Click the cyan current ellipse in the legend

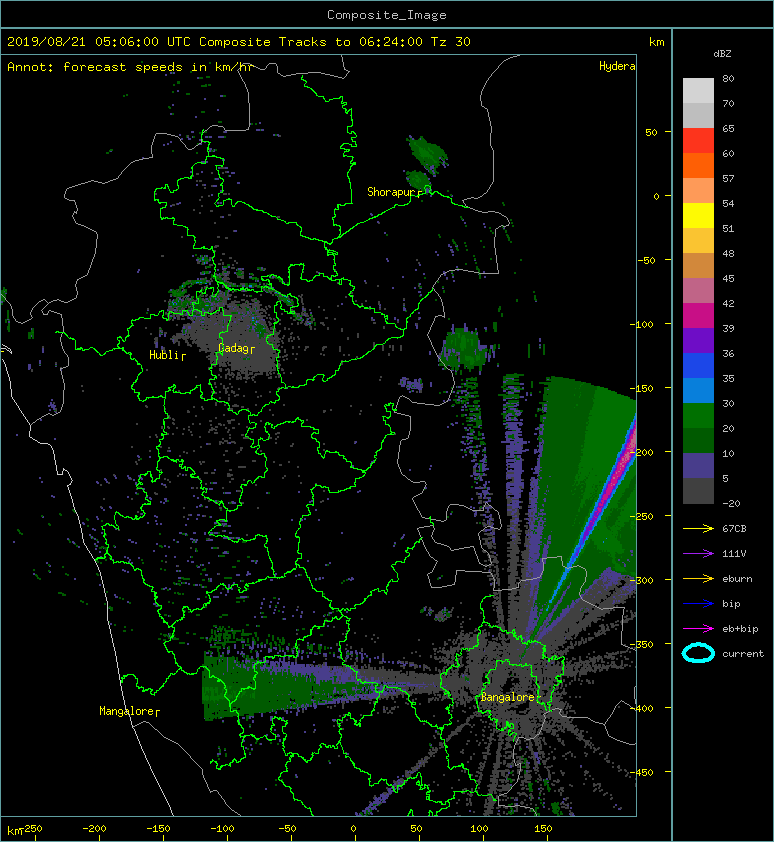pyautogui.click(x=698, y=653)
